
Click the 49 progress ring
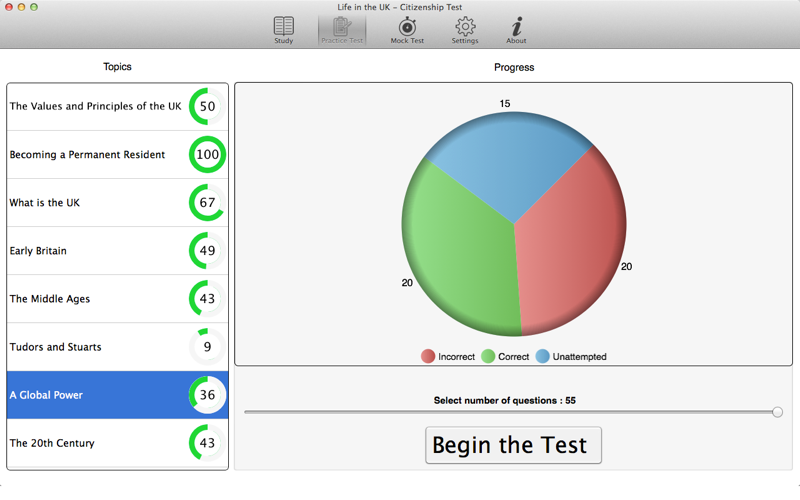[x=207, y=251]
